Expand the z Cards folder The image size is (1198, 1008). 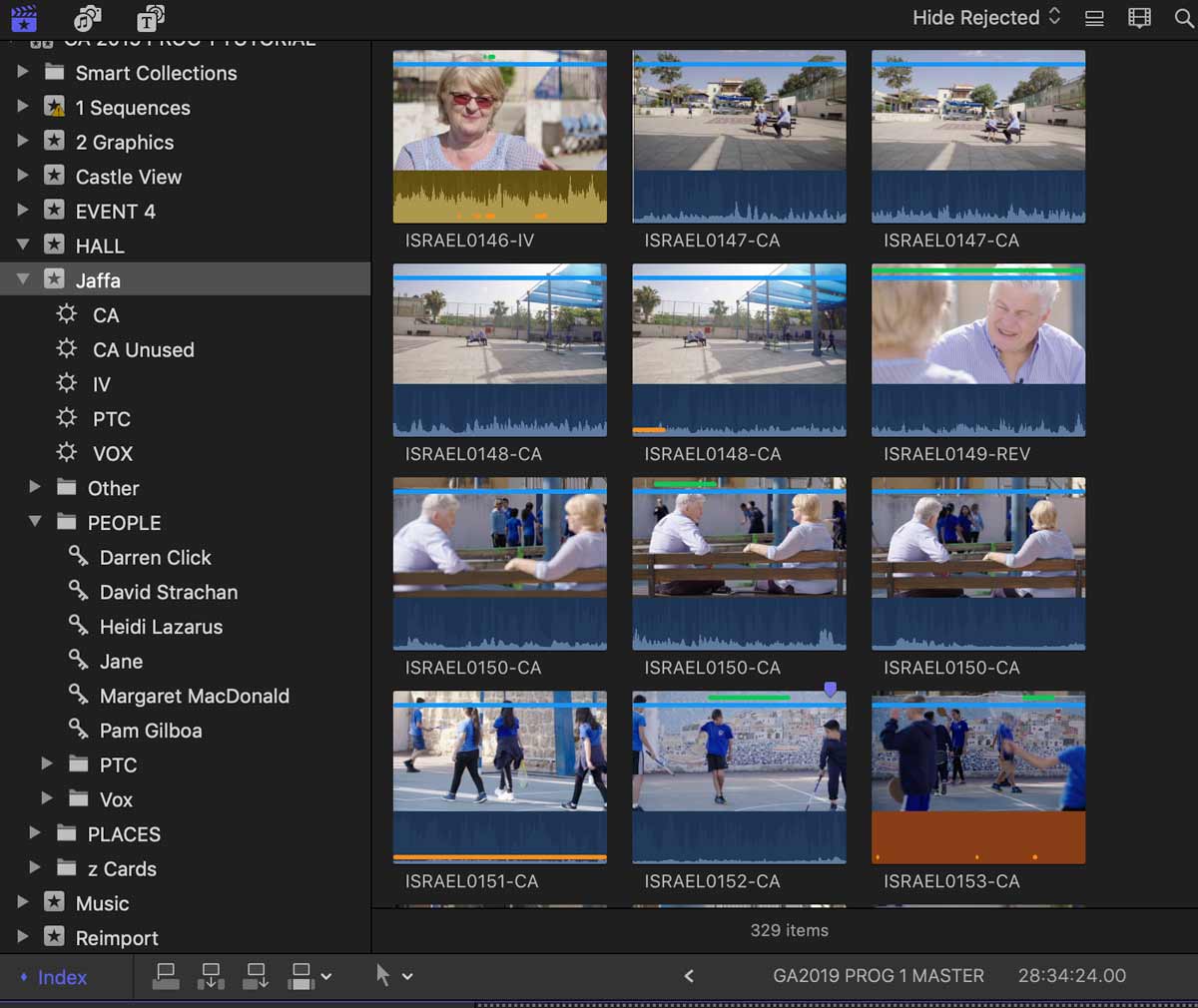point(35,868)
